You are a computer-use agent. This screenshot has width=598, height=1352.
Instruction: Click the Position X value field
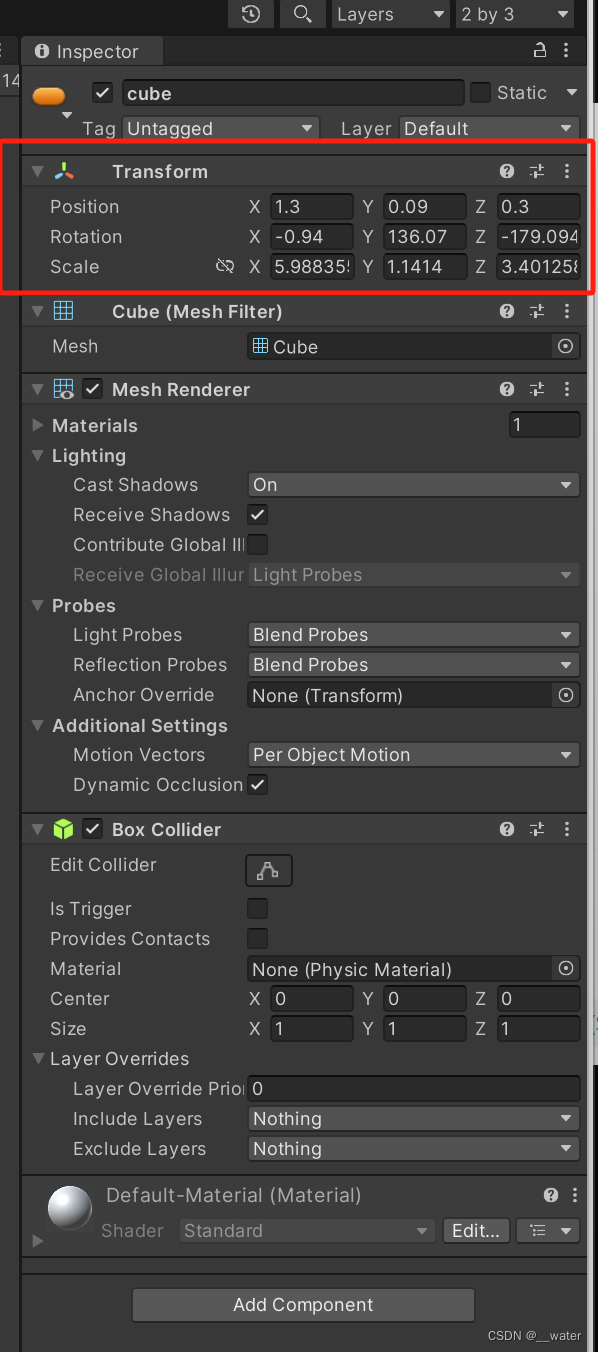pyautogui.click(x=311, y=206)
